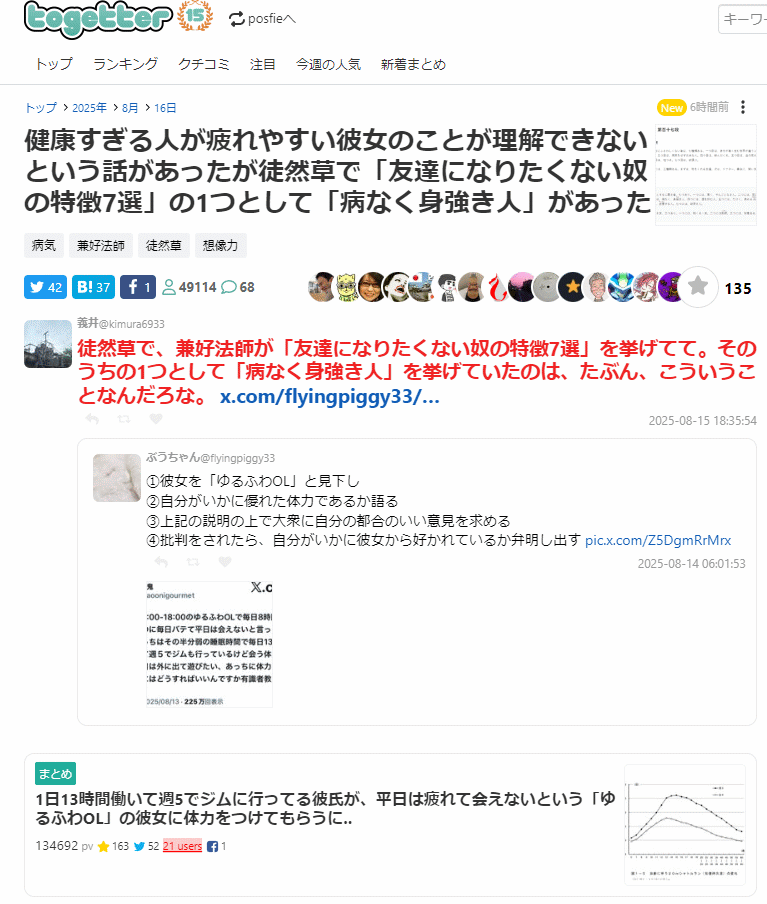Focus the keyword search field
This screenshot has width=767, height=904.
pos(743,19)
